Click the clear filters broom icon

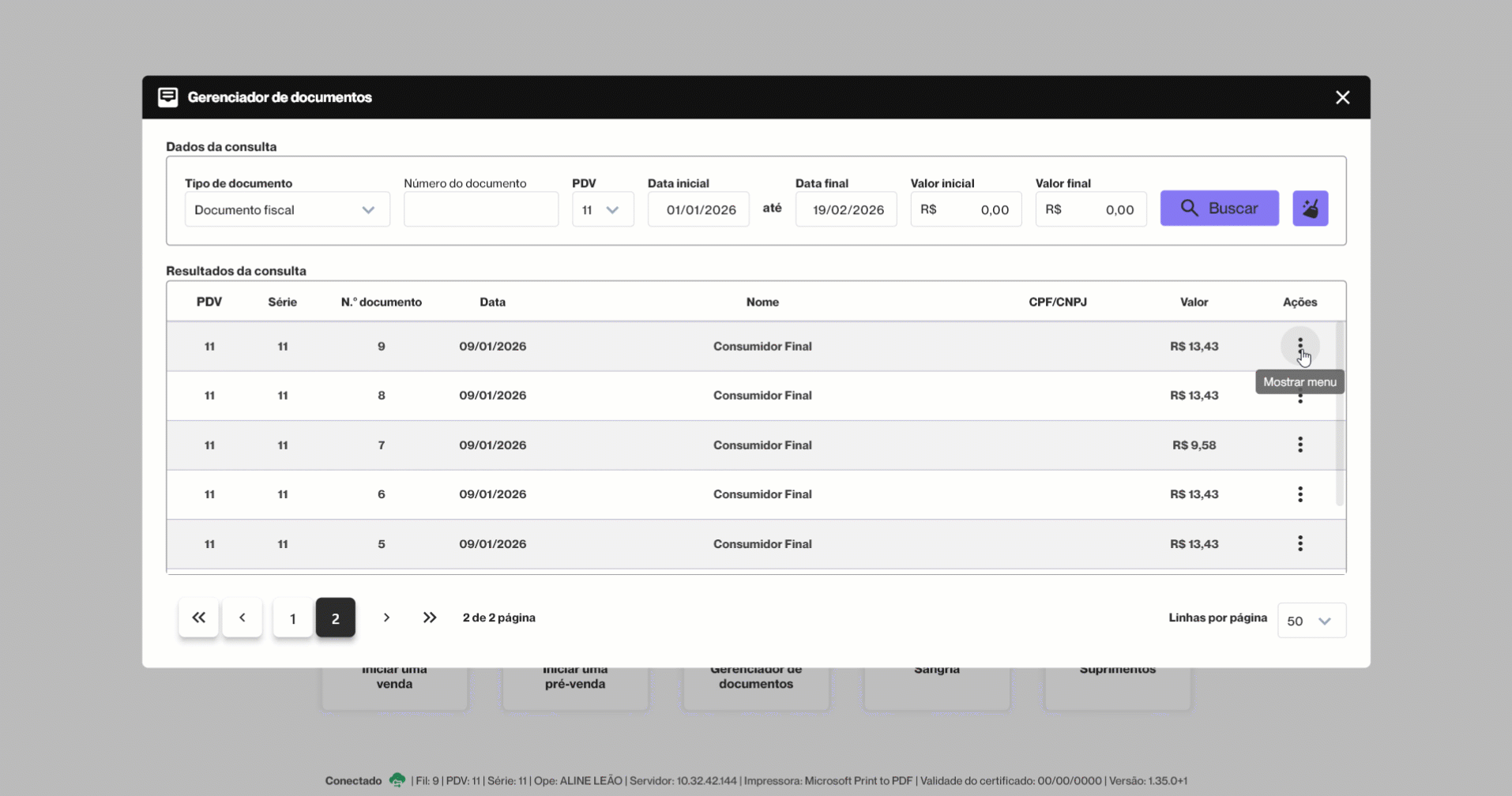click(1310, 208)
